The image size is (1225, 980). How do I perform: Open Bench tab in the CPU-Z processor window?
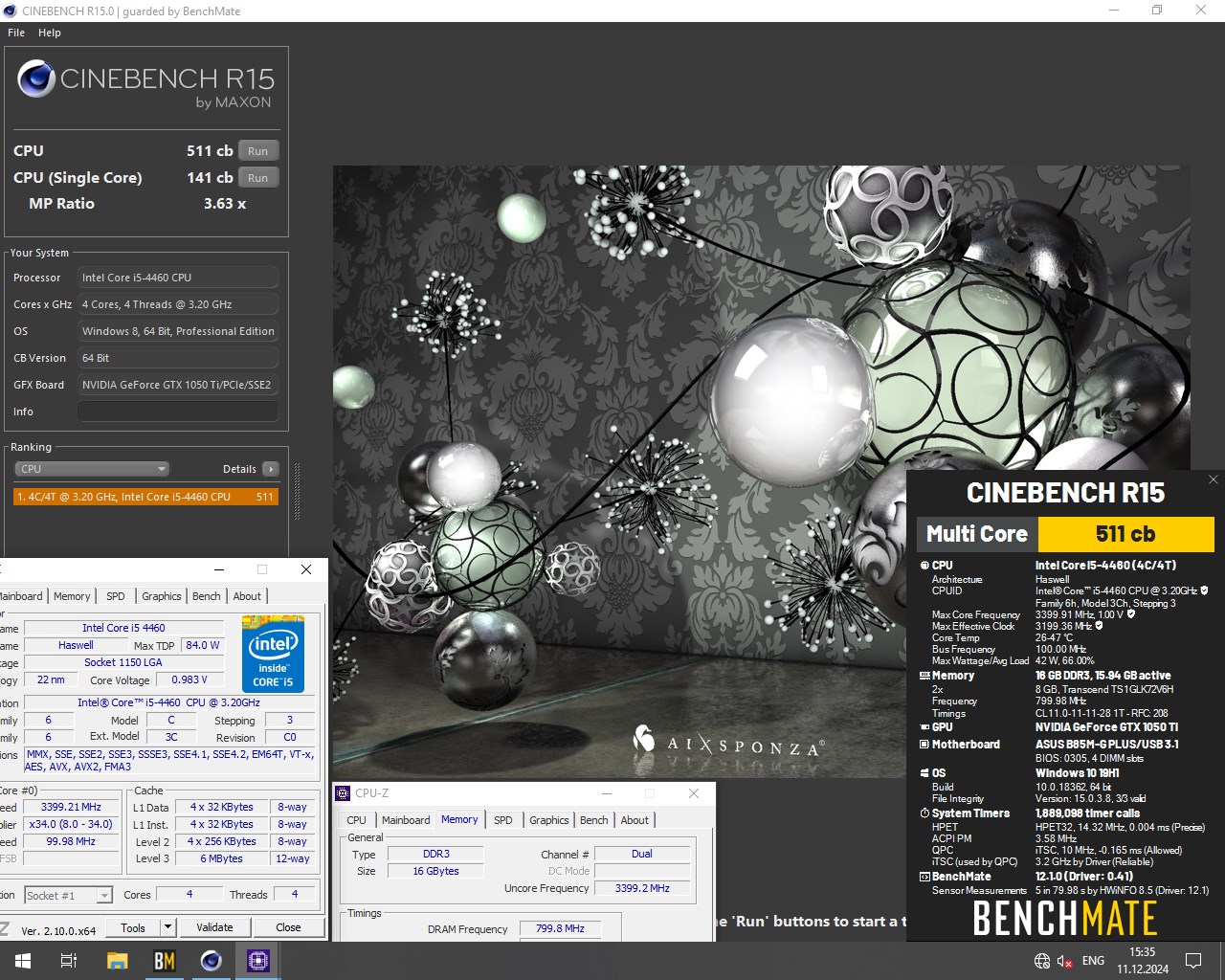click(207, 596)
